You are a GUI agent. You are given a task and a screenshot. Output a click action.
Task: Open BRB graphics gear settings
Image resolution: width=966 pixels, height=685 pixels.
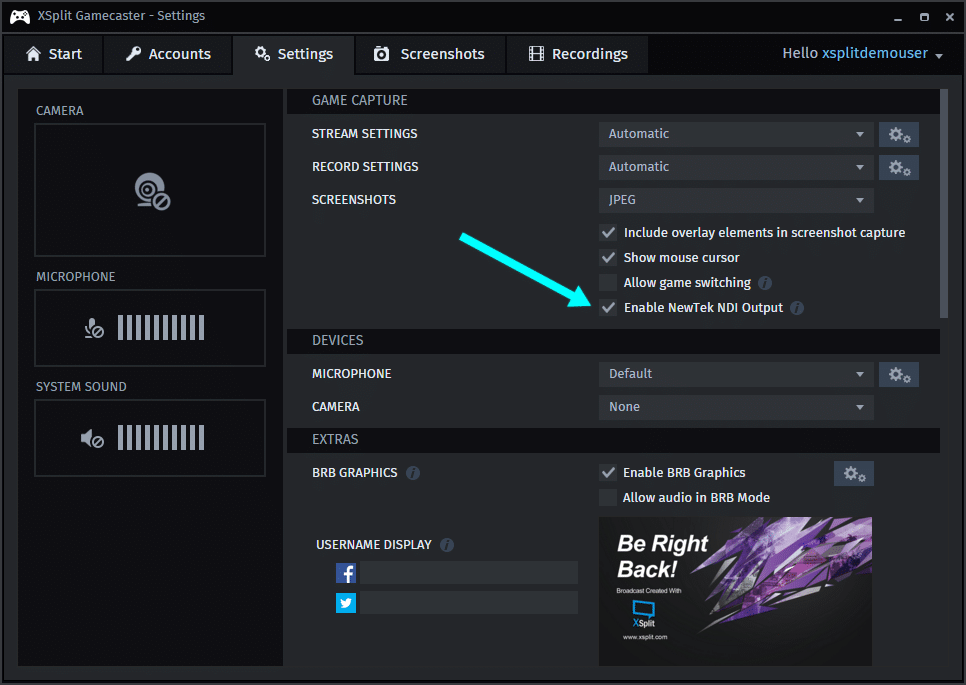[x=854, y=474]
